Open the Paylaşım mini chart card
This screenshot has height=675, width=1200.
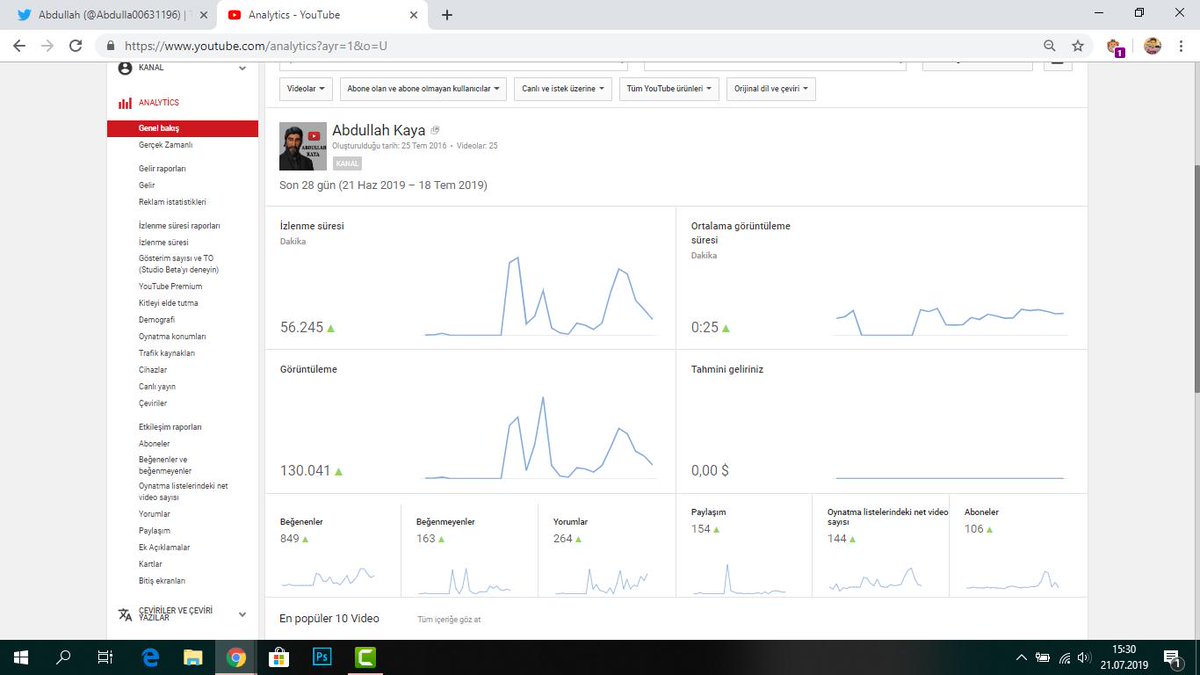tap(744, 546)
